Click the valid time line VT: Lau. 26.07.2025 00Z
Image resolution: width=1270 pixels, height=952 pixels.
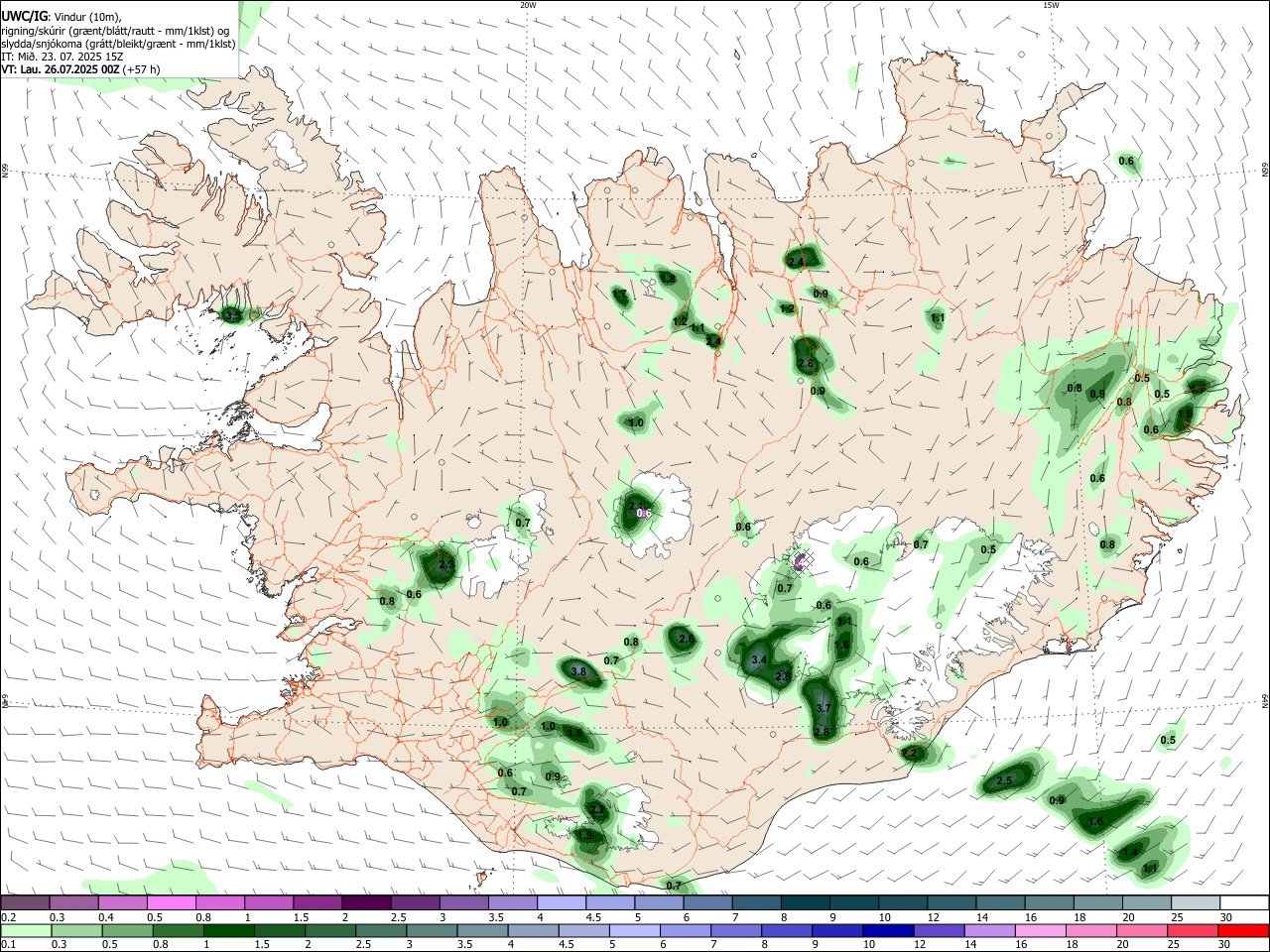coord(62,69)
